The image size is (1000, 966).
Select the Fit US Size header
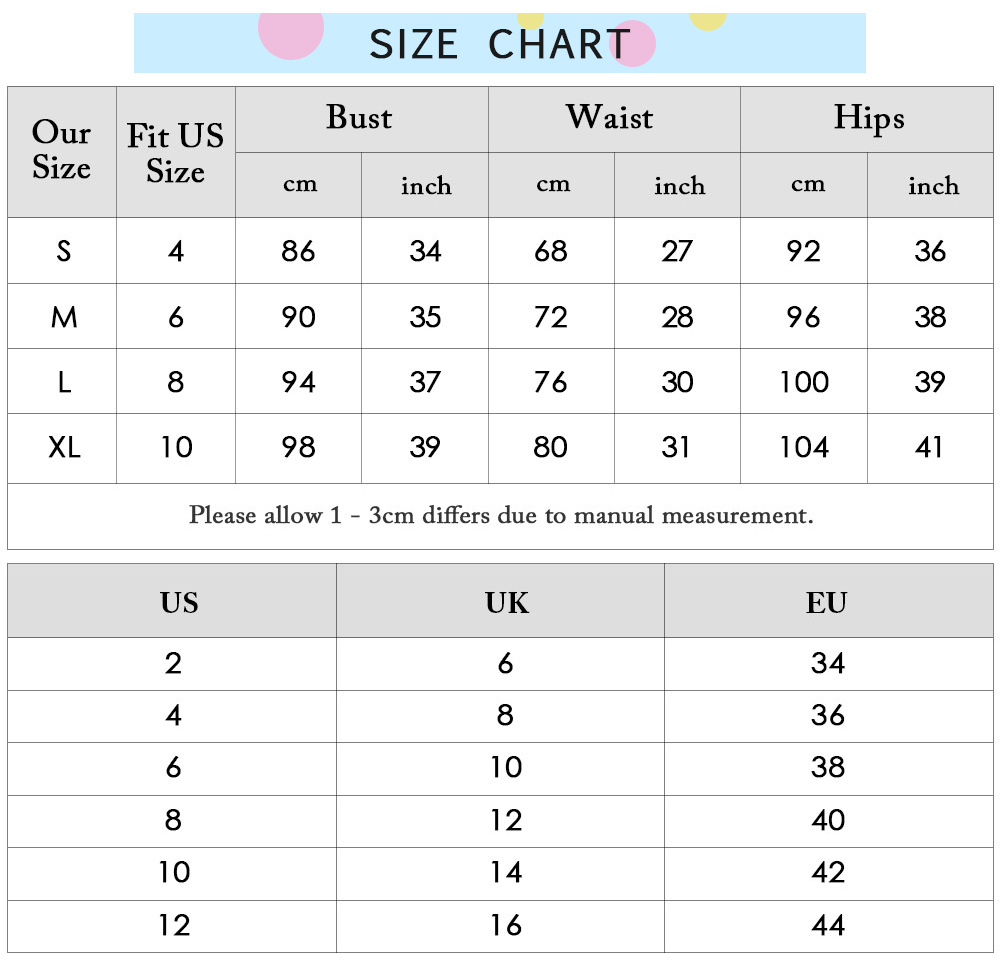pyautogui.click(x=175, y=153)
